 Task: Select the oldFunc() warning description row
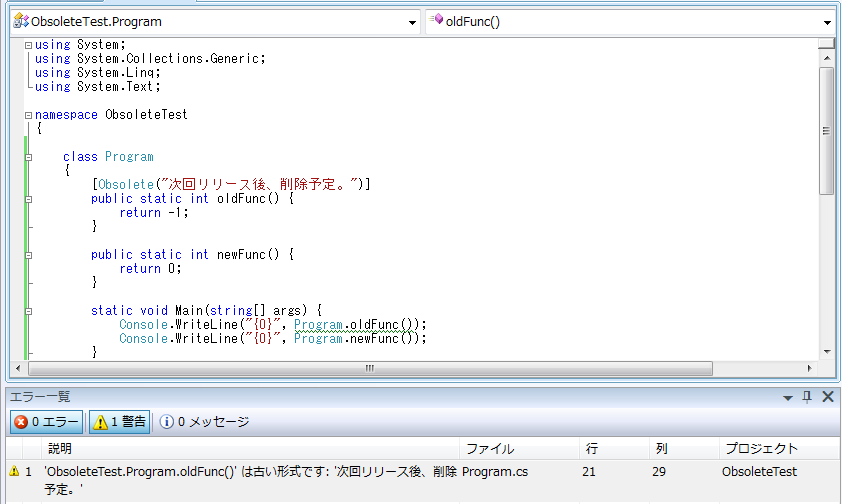click(250, 480)
